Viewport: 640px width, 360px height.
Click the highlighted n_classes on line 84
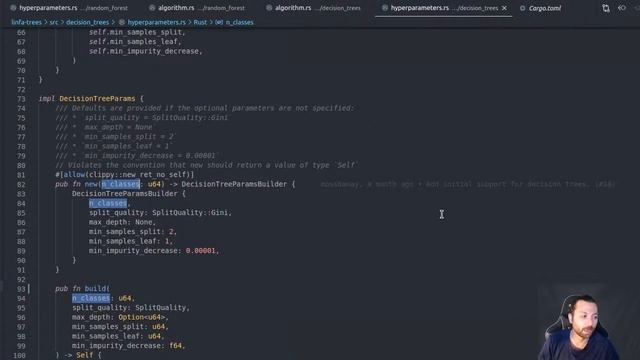(x=108, y=203)
